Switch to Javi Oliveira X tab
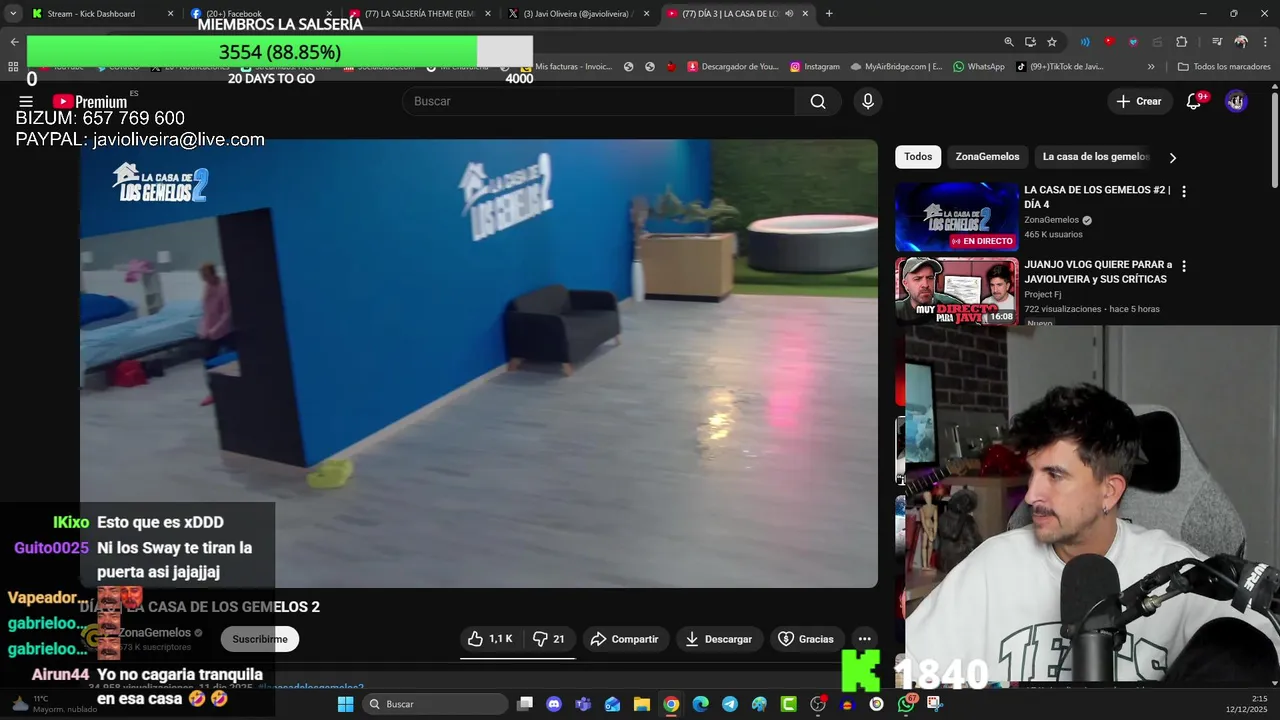The image size is (1280, 720). pyautogui.click(x=578, y=14)
